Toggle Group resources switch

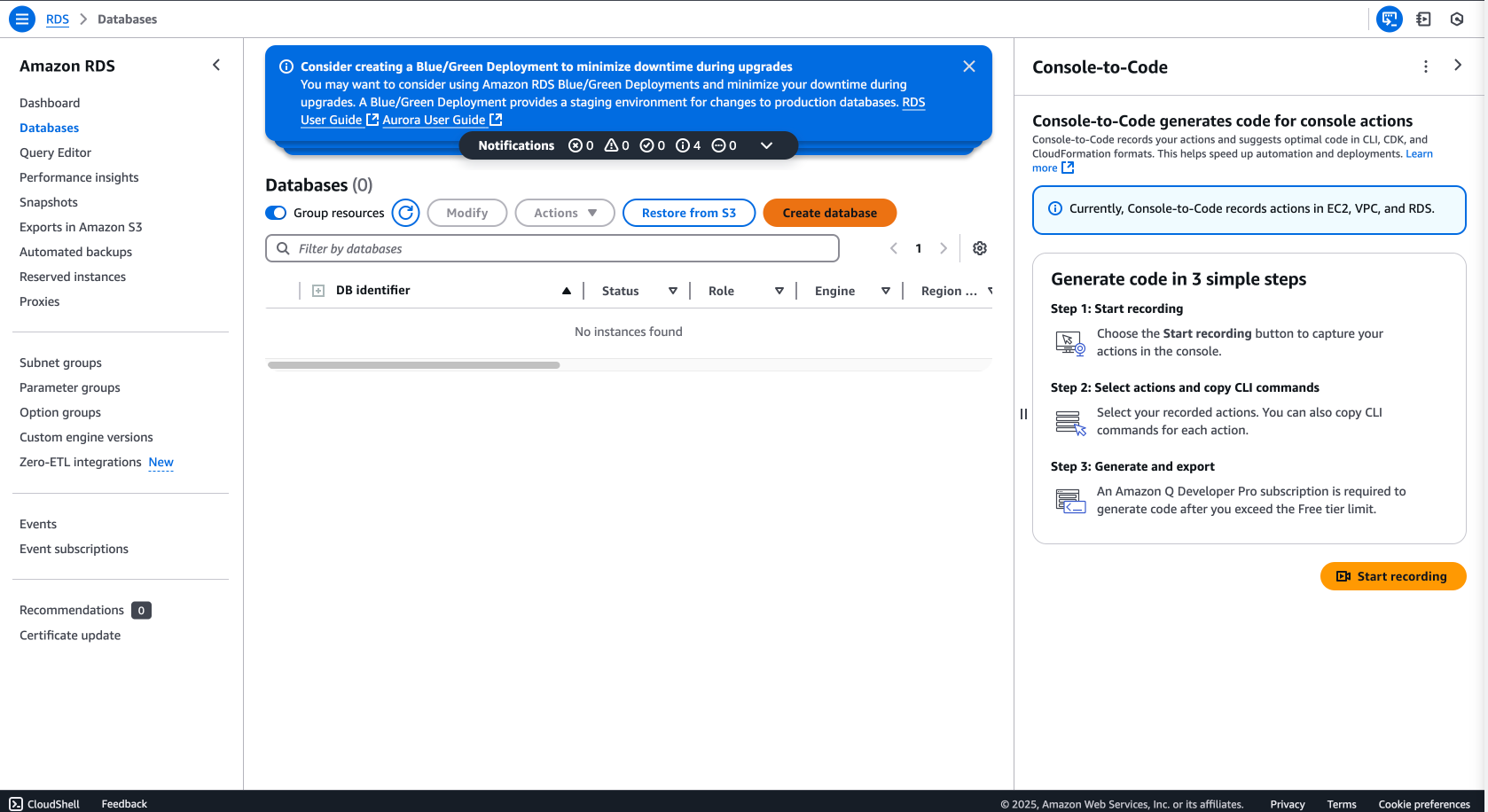click(x=276, y=213)
